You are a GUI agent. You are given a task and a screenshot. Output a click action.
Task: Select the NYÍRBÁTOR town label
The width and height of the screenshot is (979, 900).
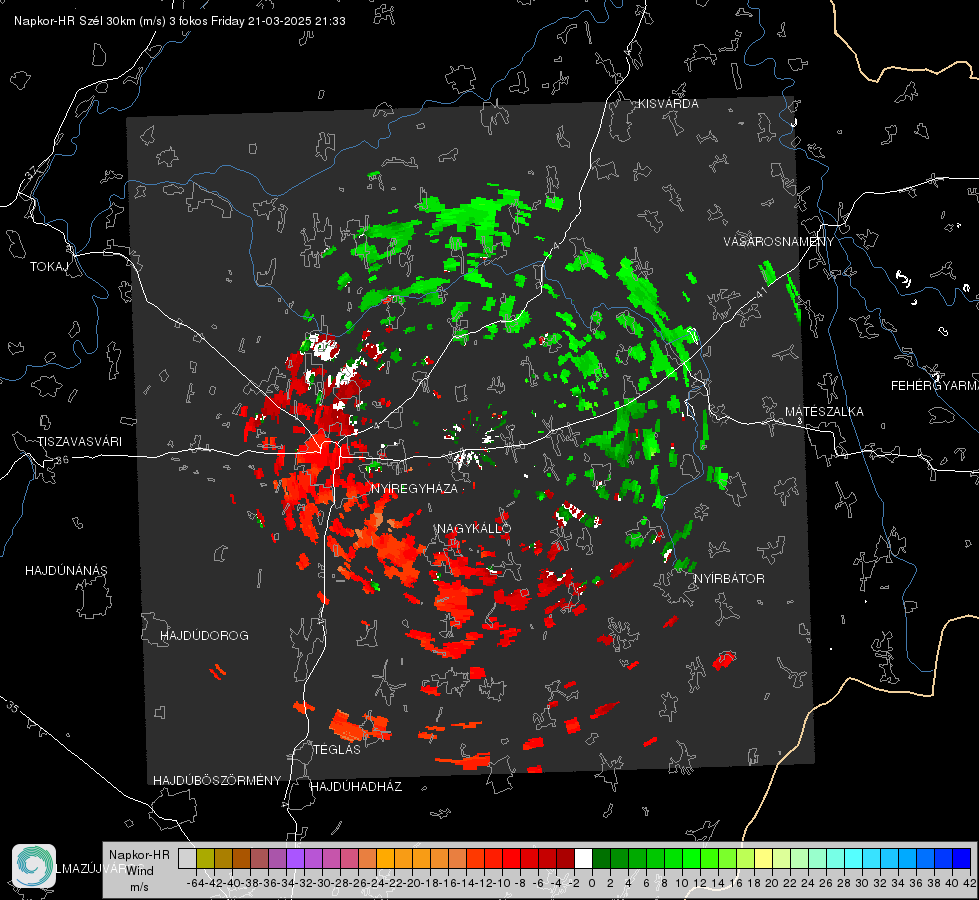coord(729,578)
